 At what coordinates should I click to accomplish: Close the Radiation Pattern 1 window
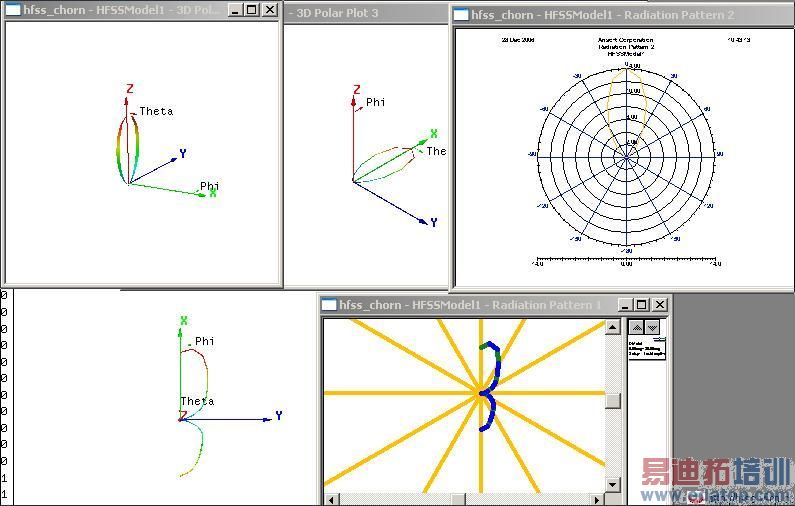659,305
